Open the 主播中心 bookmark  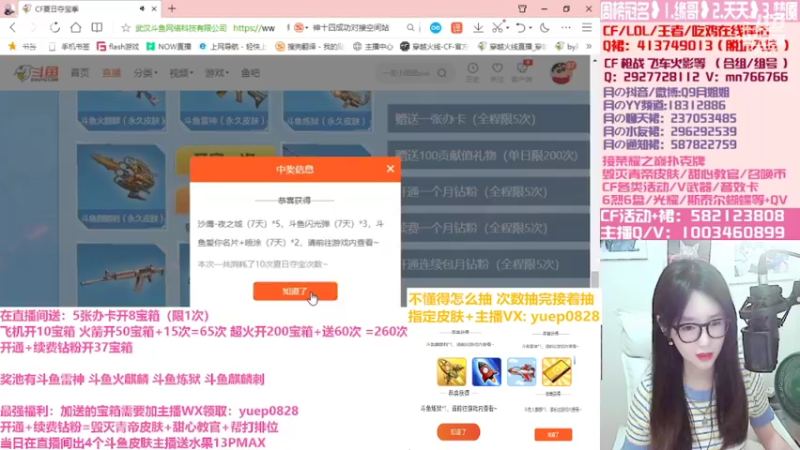pyautogui.click(x=373, y=46)
